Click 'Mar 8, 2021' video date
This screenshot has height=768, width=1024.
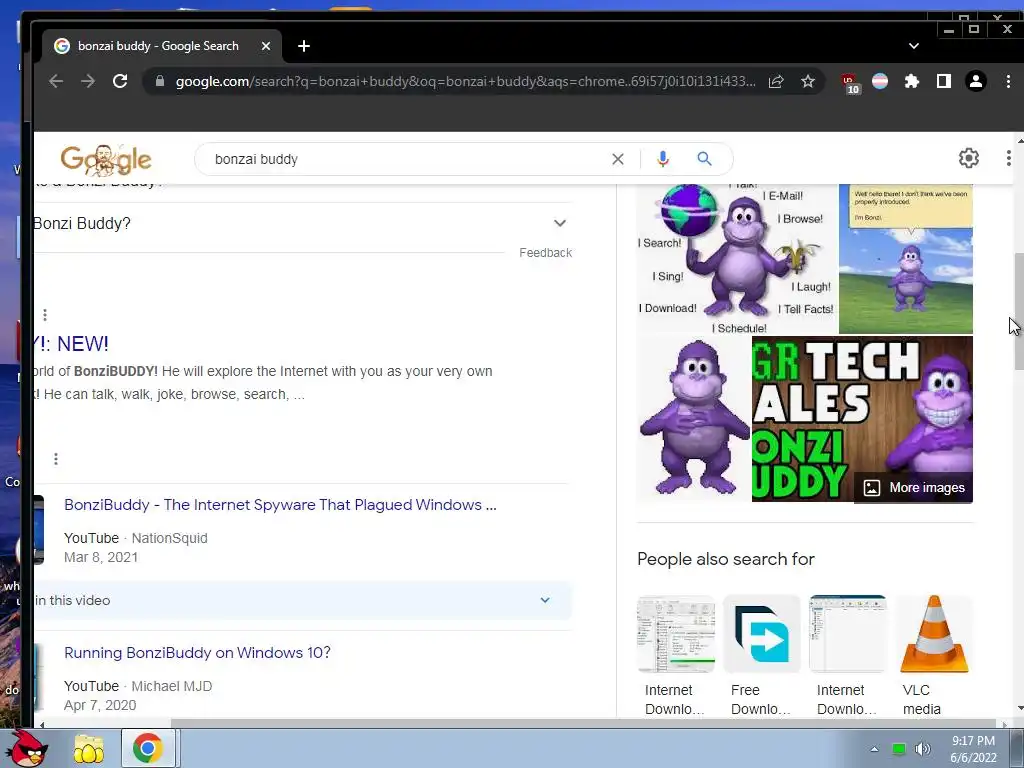click(x=101, y=557)
